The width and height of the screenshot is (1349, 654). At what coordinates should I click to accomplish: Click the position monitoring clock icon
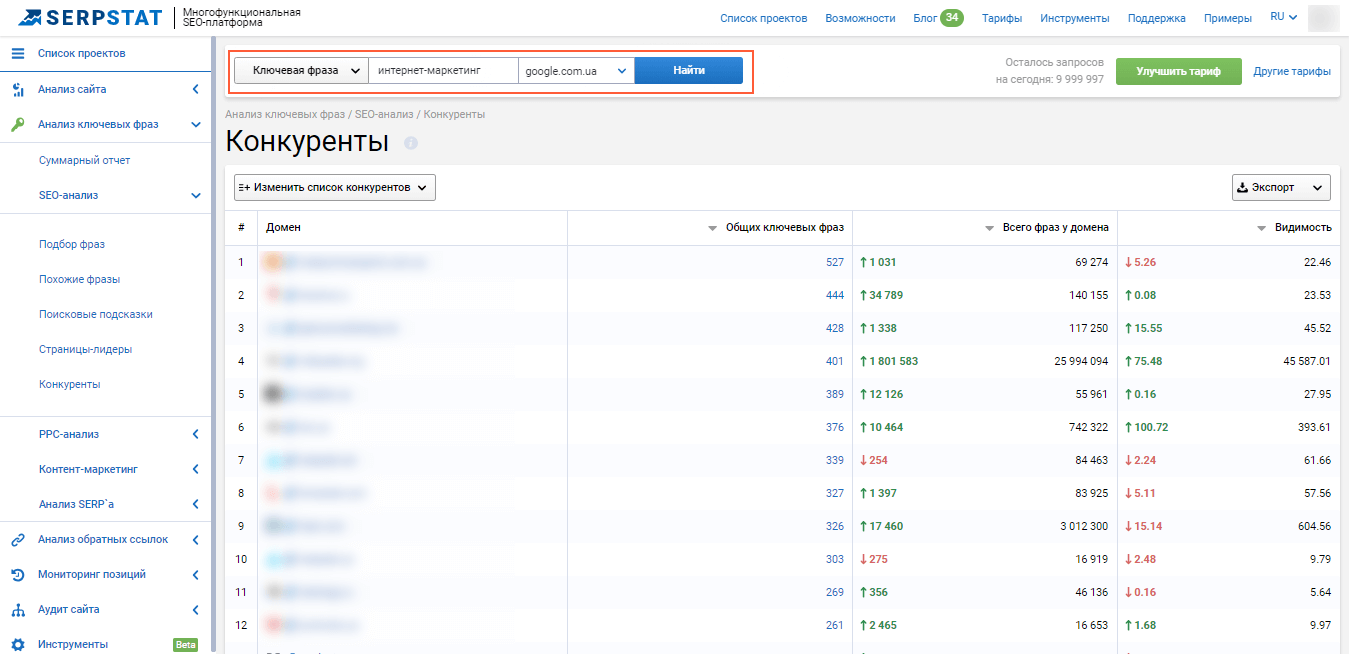point(17,575)
